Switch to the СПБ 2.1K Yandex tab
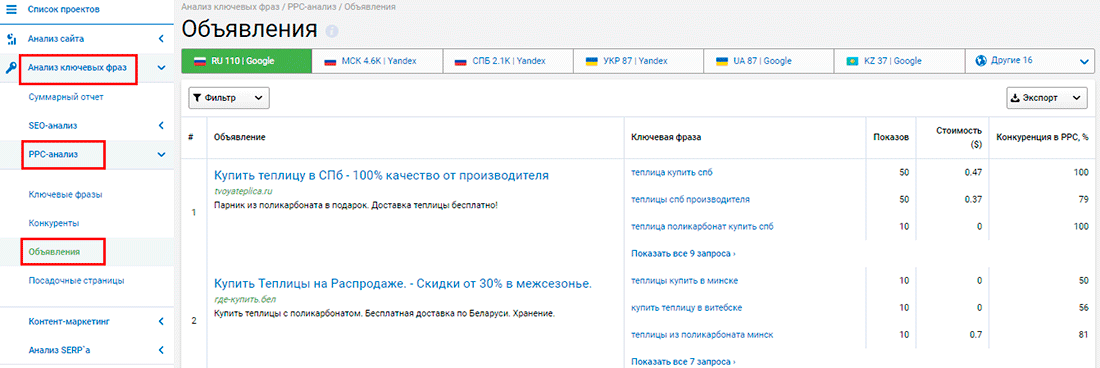 508,61
